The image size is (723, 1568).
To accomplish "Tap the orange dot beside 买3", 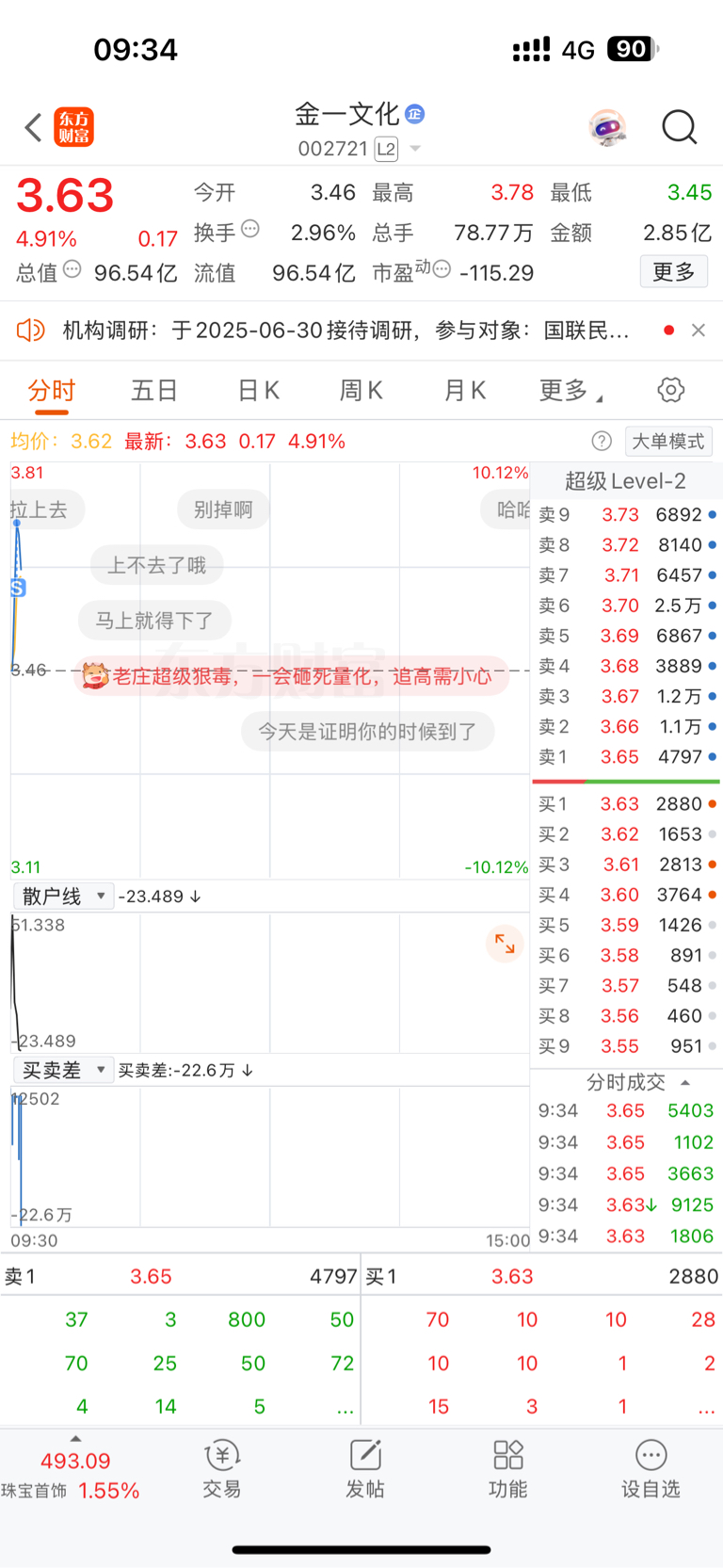I will coord(713,865).
